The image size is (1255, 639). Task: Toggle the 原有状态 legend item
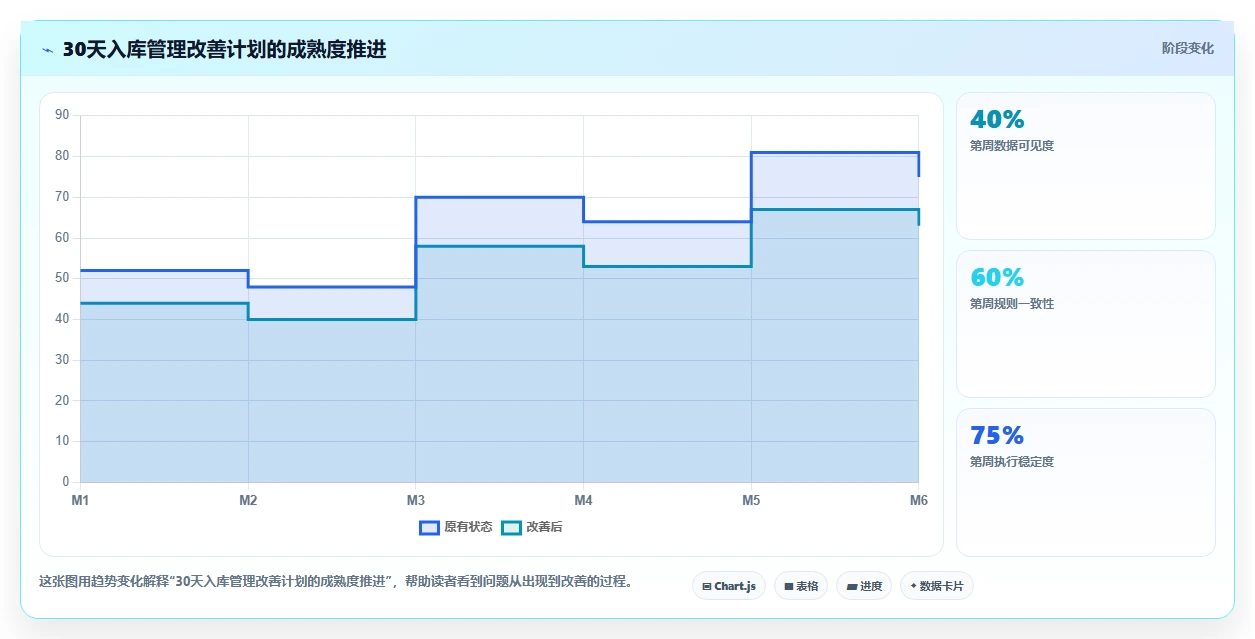[456, 527]
